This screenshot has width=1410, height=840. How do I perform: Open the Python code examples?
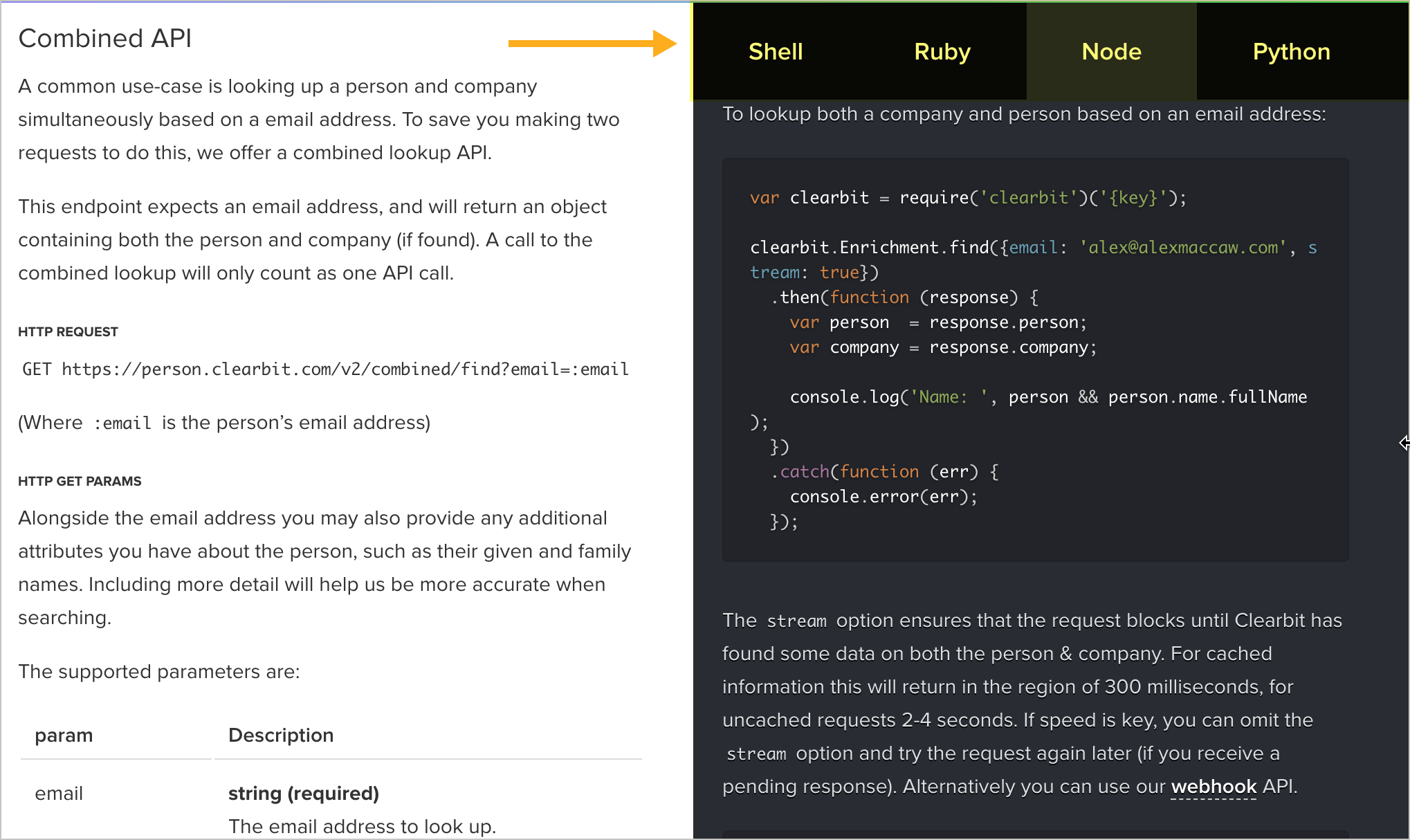click(1290, 51)
